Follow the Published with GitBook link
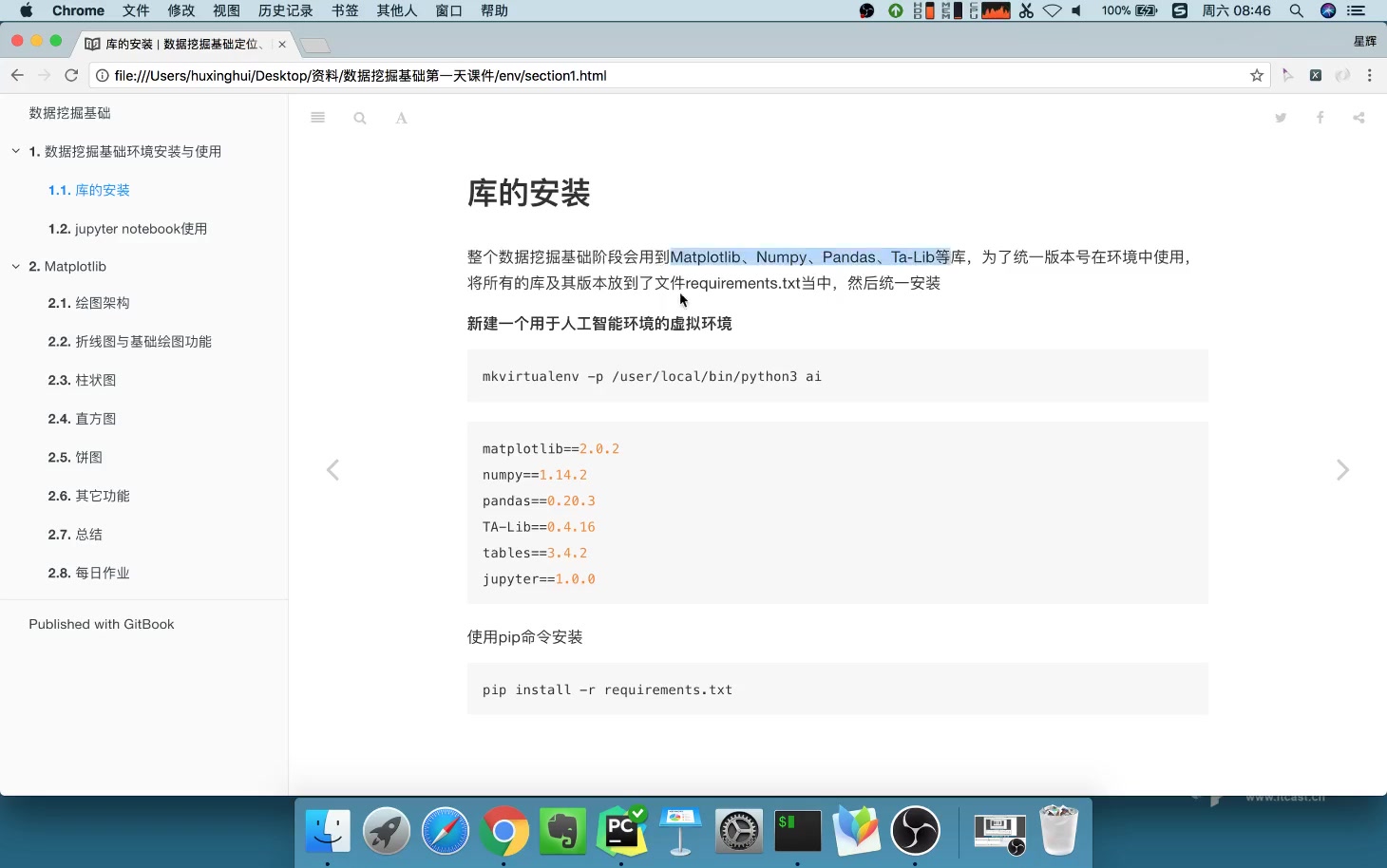Screen dimensions: 1387x868 (x=102, y=624)
